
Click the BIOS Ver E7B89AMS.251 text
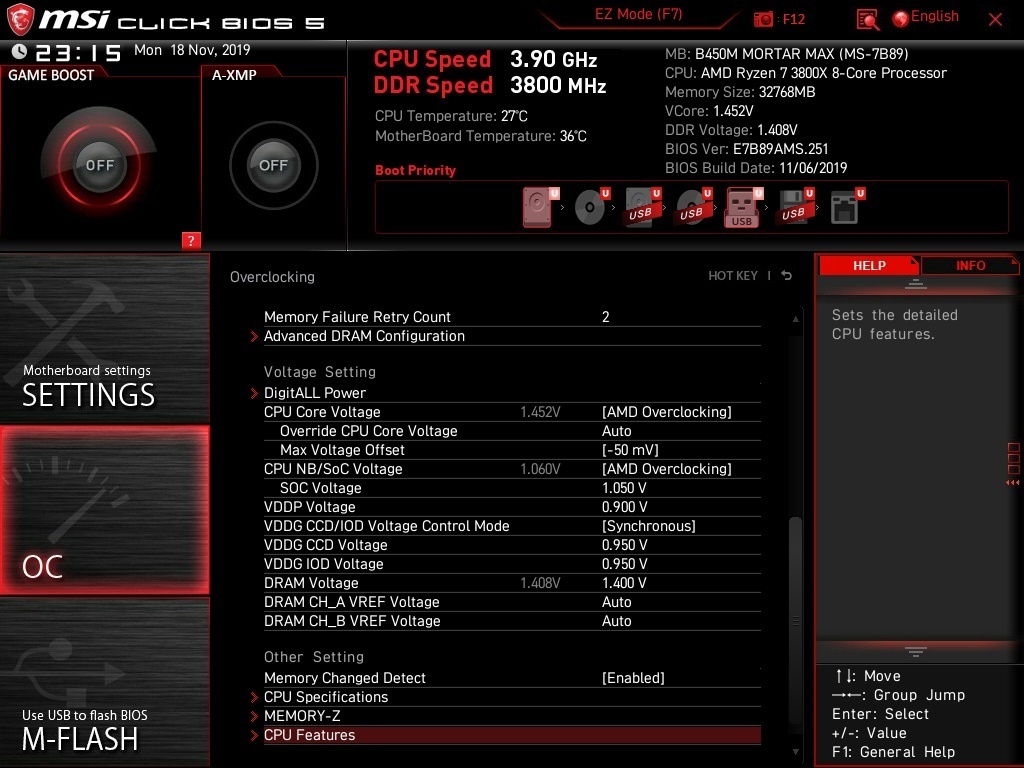coord(746,149)
